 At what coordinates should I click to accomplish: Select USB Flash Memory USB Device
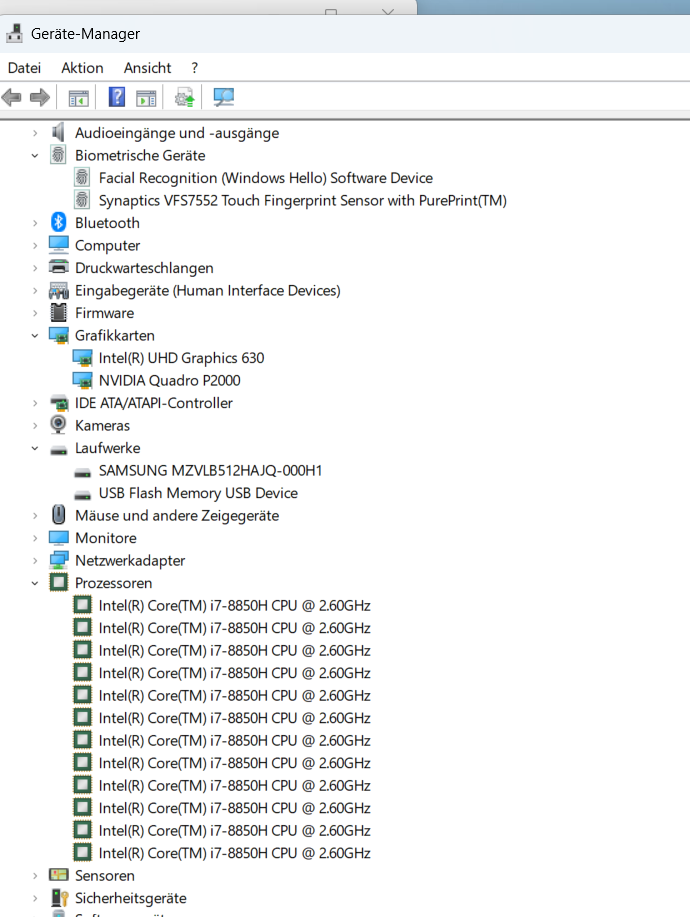point(198,493)
